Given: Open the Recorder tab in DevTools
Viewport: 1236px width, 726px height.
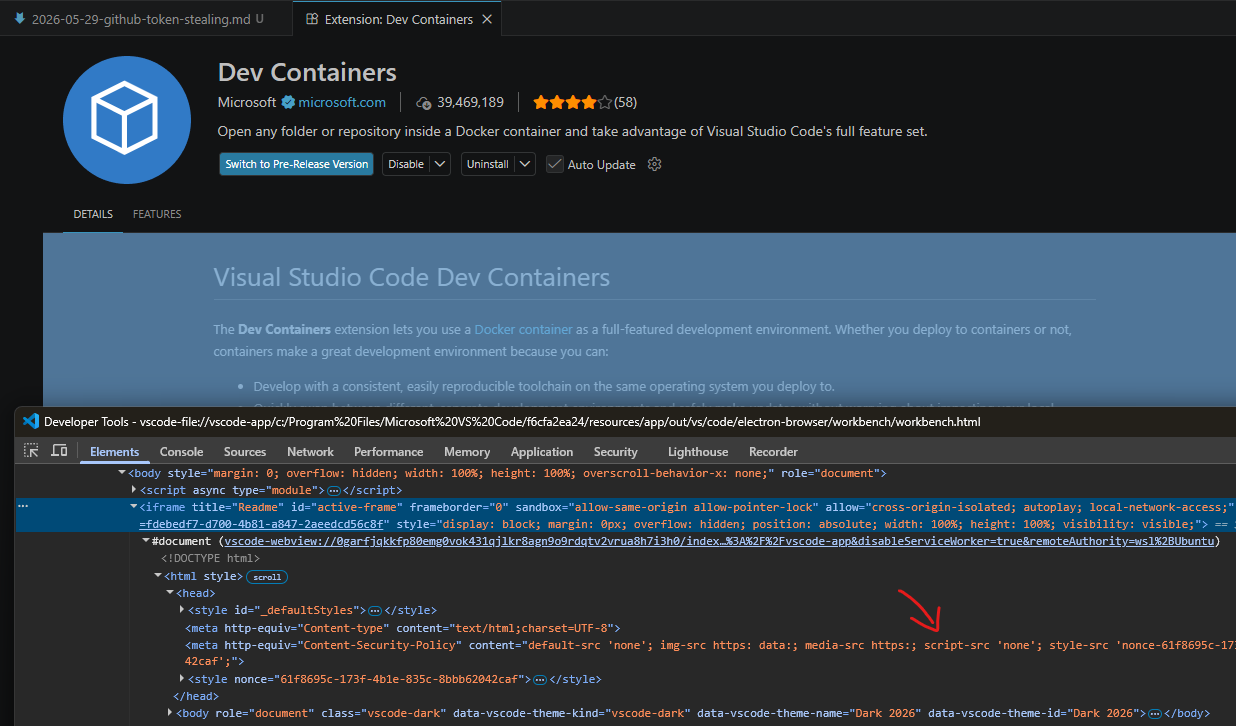Looking at the screenshot, I should point(773,452).
